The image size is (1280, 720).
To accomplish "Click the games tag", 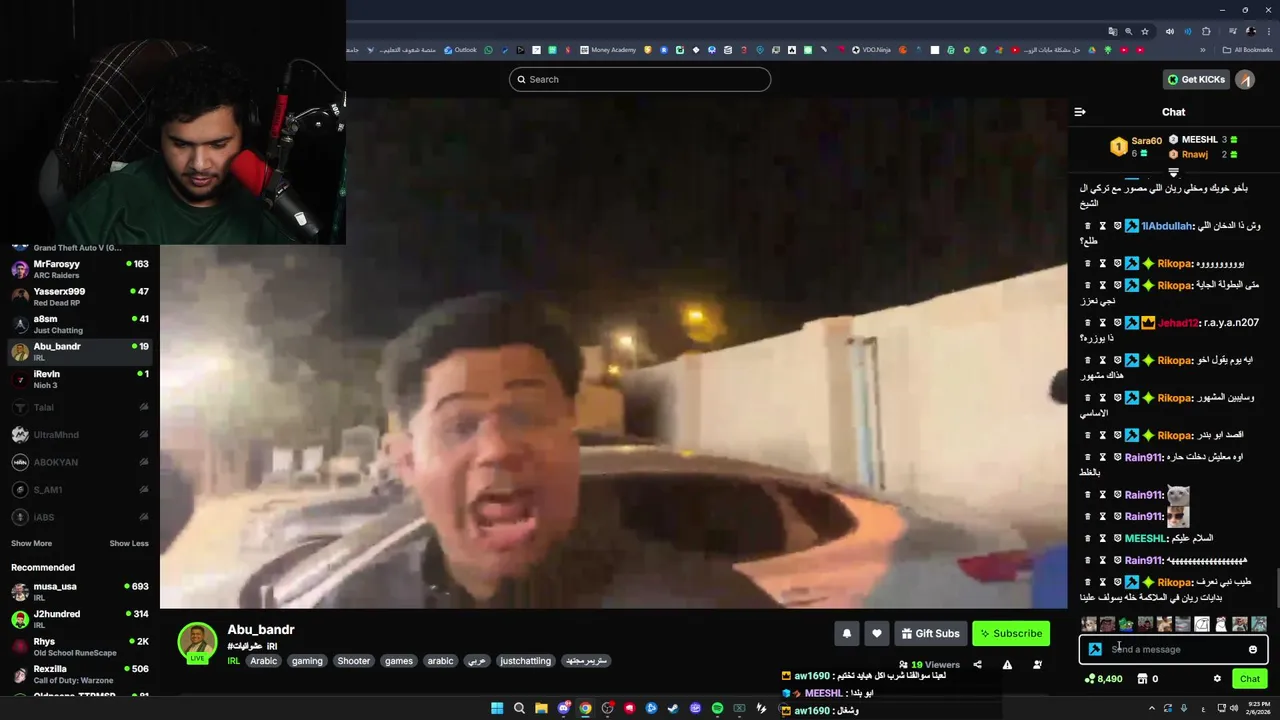I will tap(399, 661).
